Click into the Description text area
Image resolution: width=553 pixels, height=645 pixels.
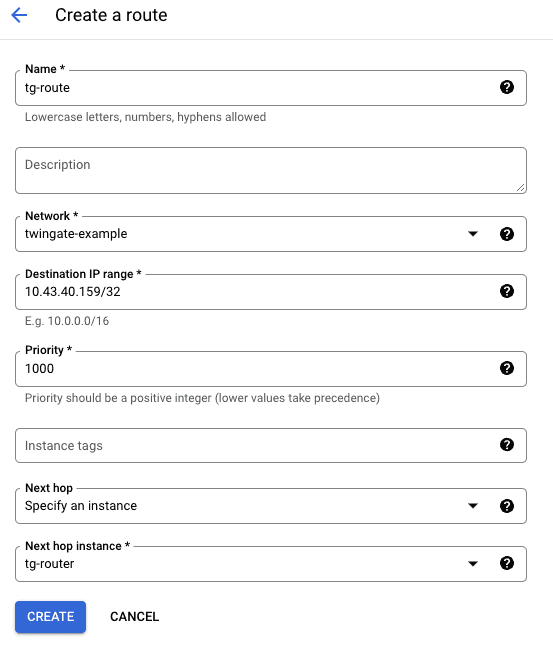pyautogui.click(x=271, y=170)
